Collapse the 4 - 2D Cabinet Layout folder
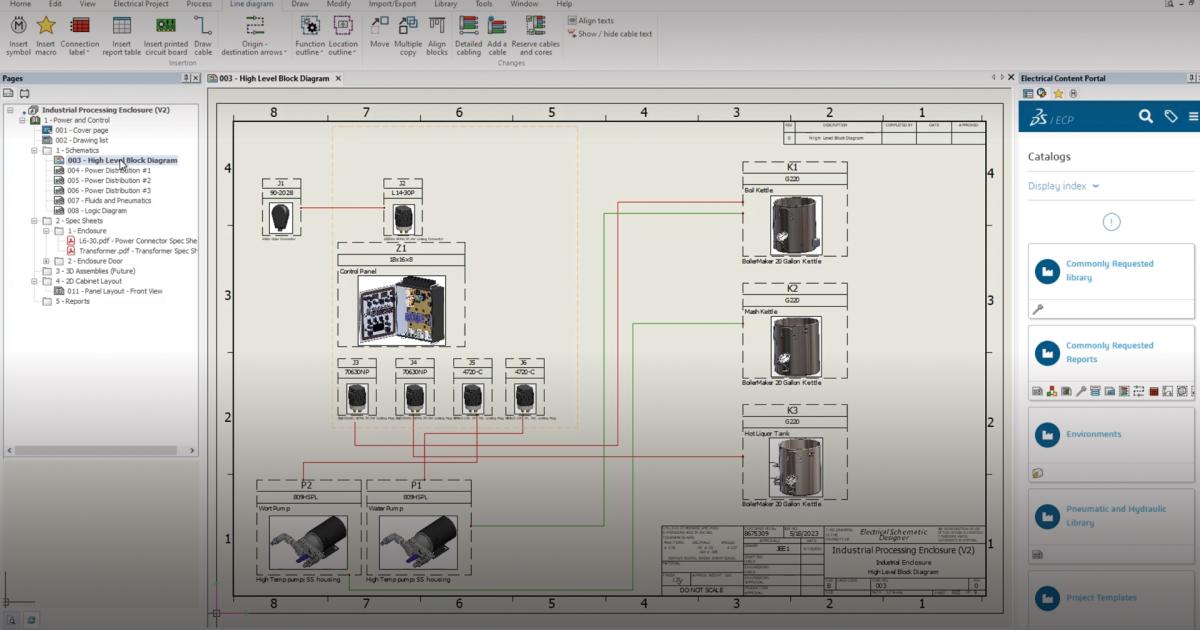The image size is (1200, 630). tap(34, 281)
